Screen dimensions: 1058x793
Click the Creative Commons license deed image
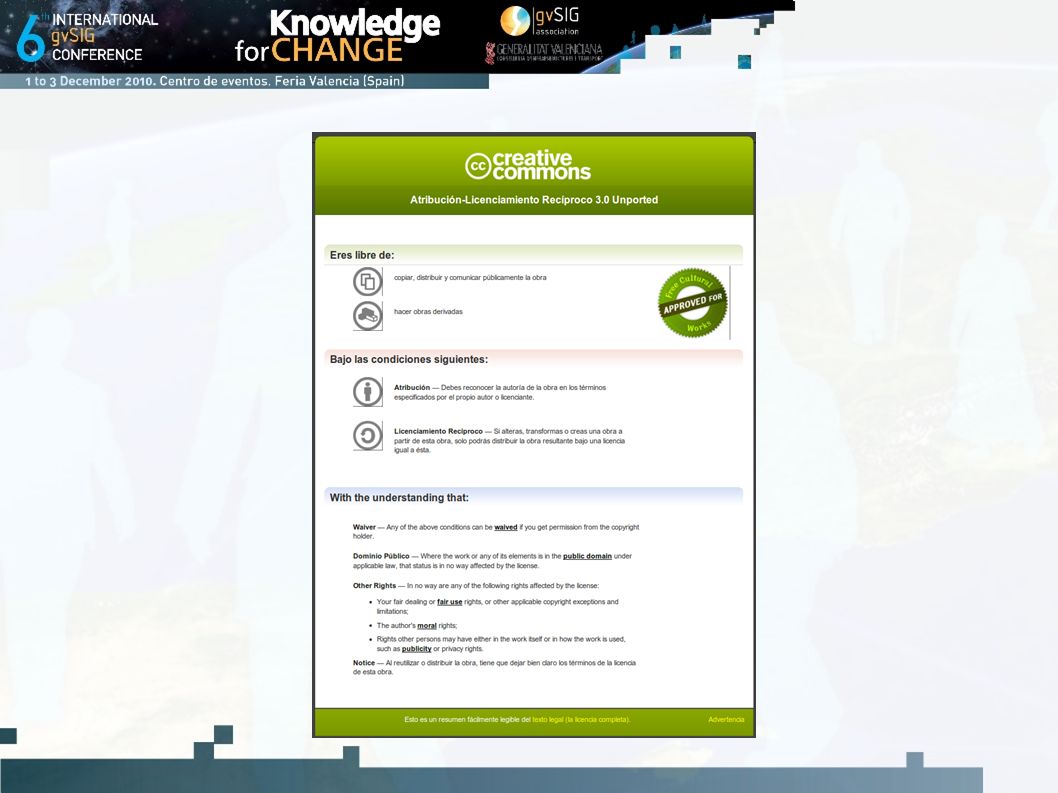pos(534,435)
